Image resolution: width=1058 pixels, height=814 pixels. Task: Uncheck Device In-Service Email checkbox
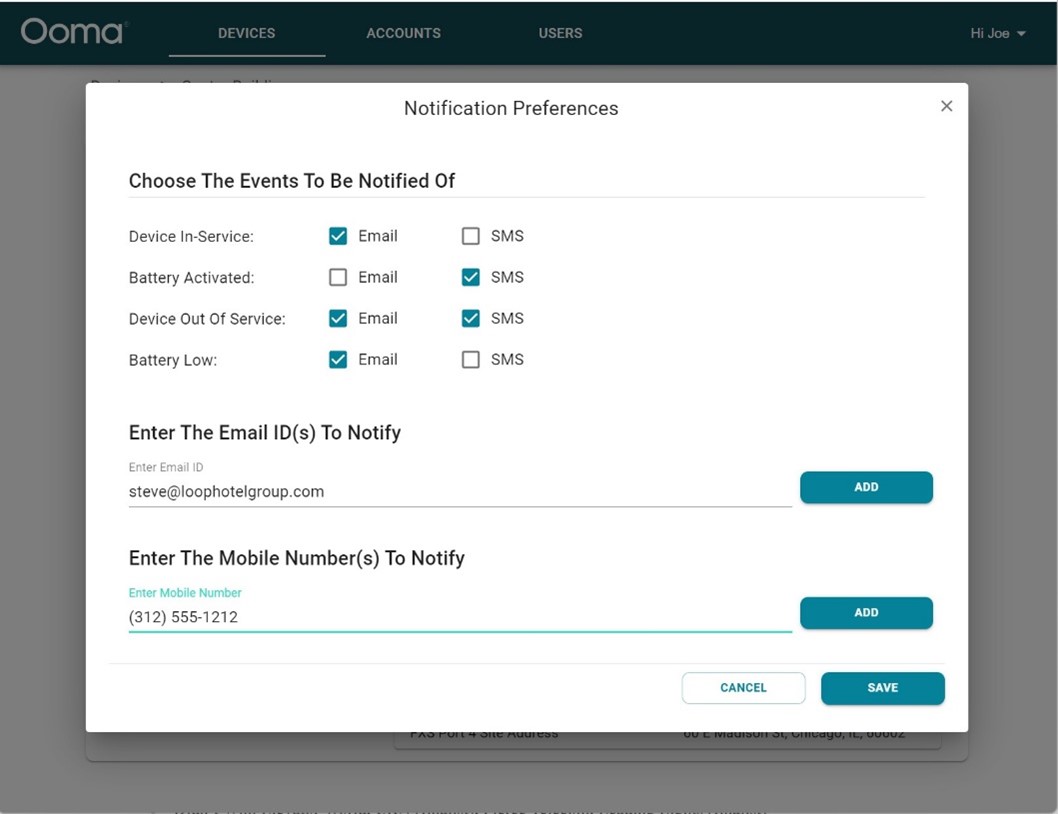tap(338, 236)
